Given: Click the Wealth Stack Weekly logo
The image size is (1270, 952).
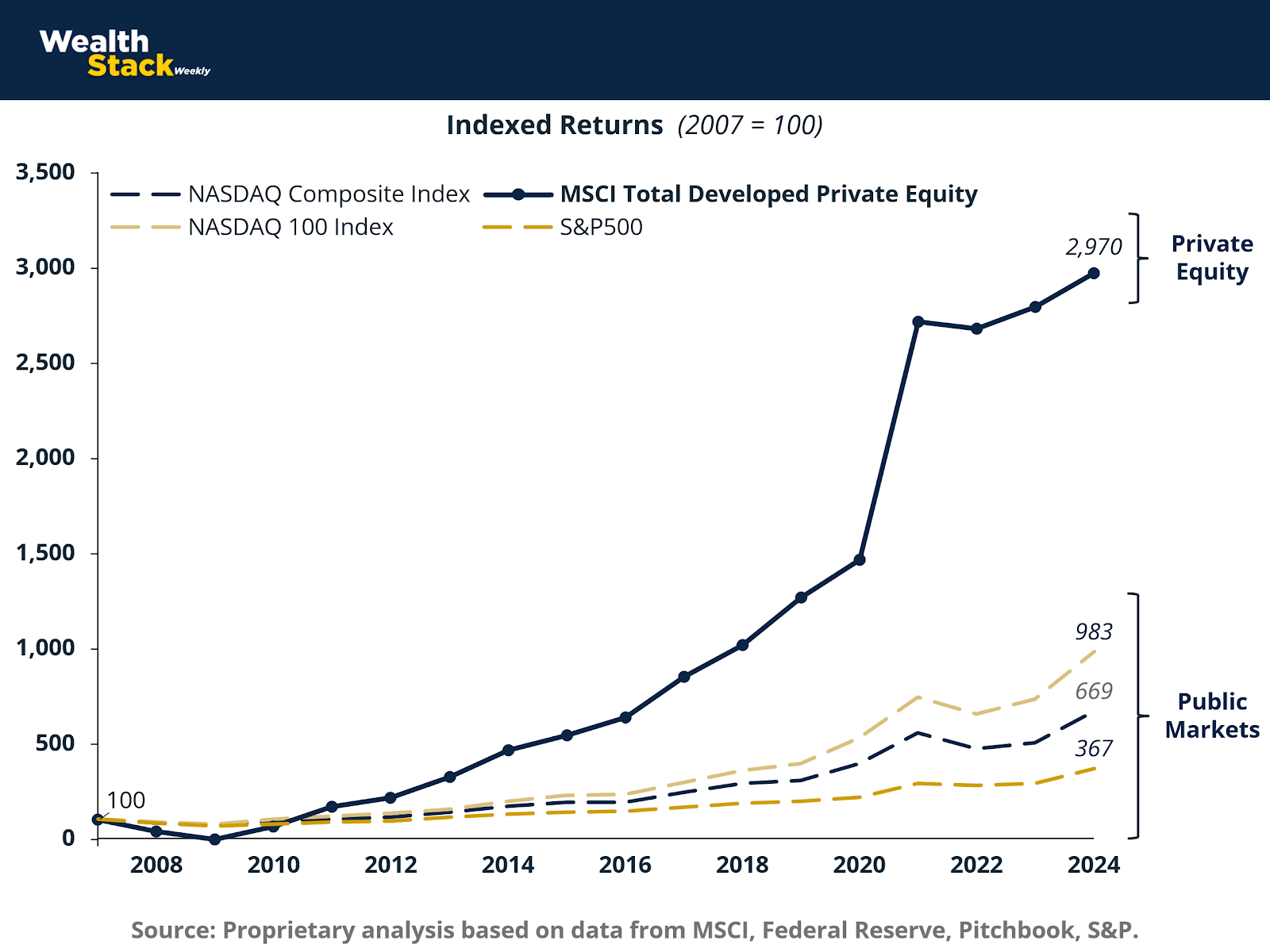Looking at the screenshot, I should pos(125,53).
